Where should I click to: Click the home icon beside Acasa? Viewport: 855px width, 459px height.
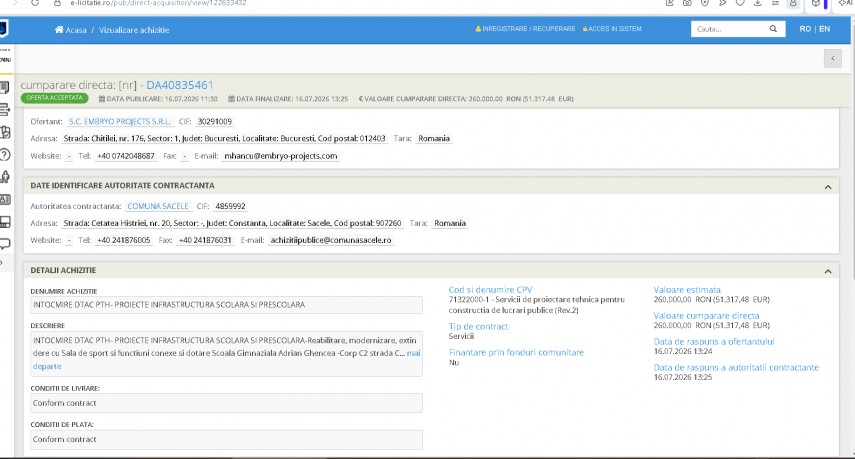(x=59, y=29)
